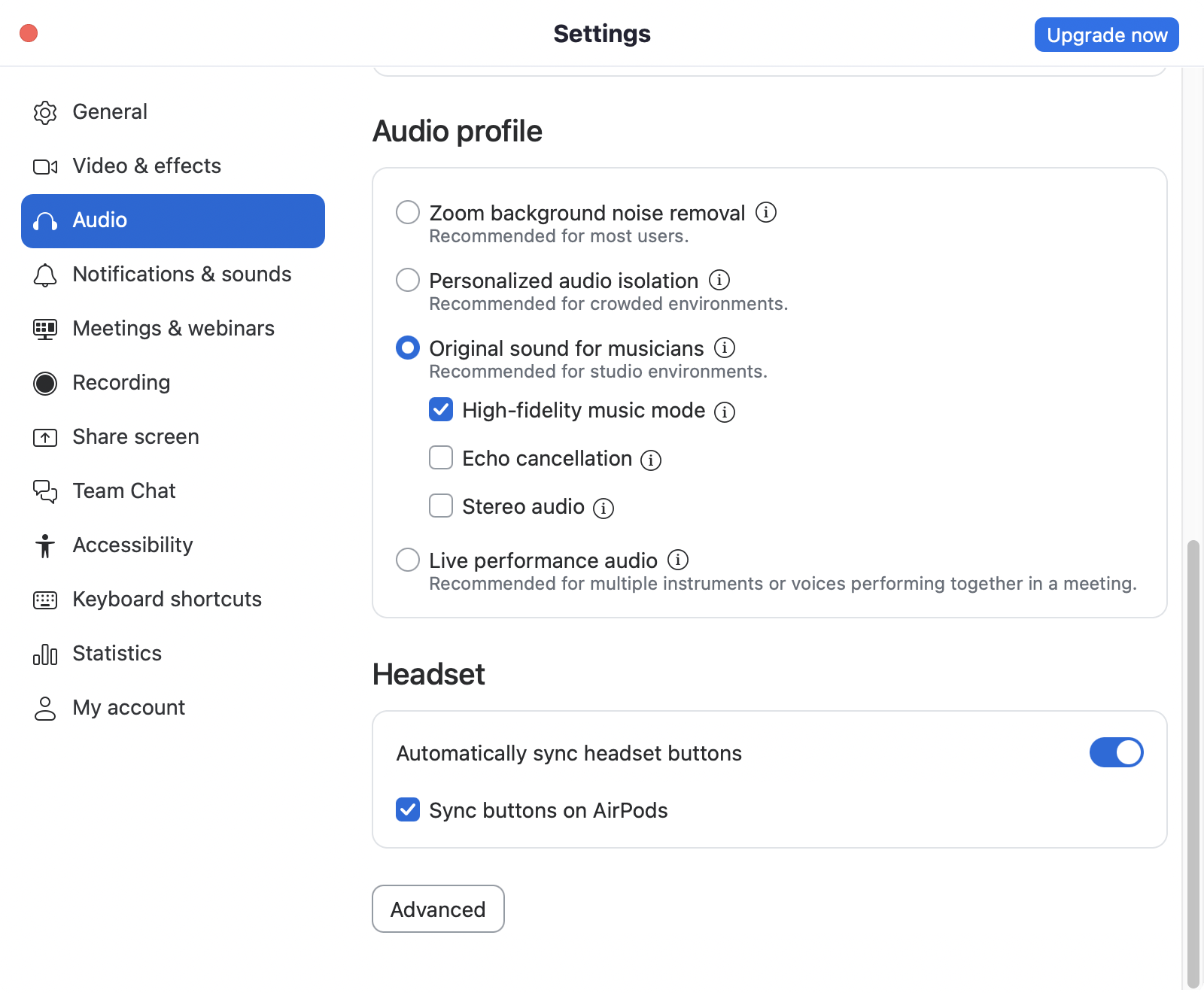Click the Statistics bar chart icon
Image resolution: width=1204 pixels, height=993 pixels.
(x=45, y=654)
